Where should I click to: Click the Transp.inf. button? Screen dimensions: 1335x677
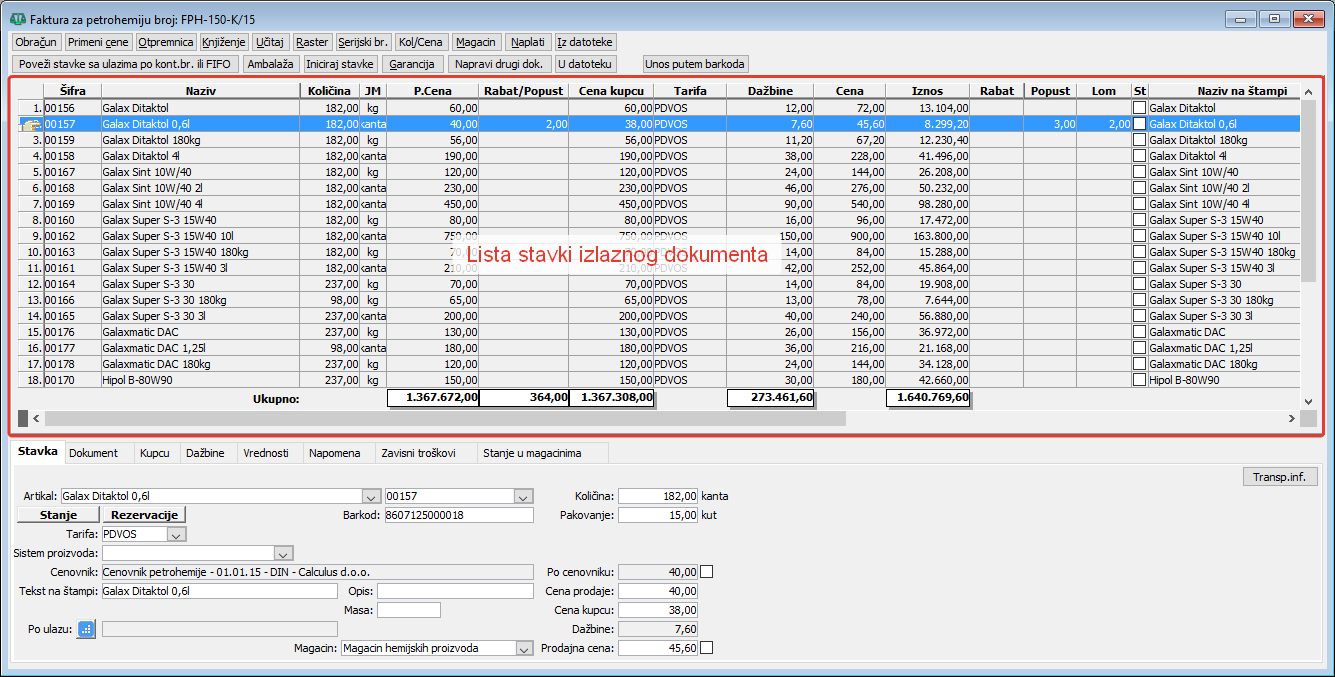(x=1280, y=477)
